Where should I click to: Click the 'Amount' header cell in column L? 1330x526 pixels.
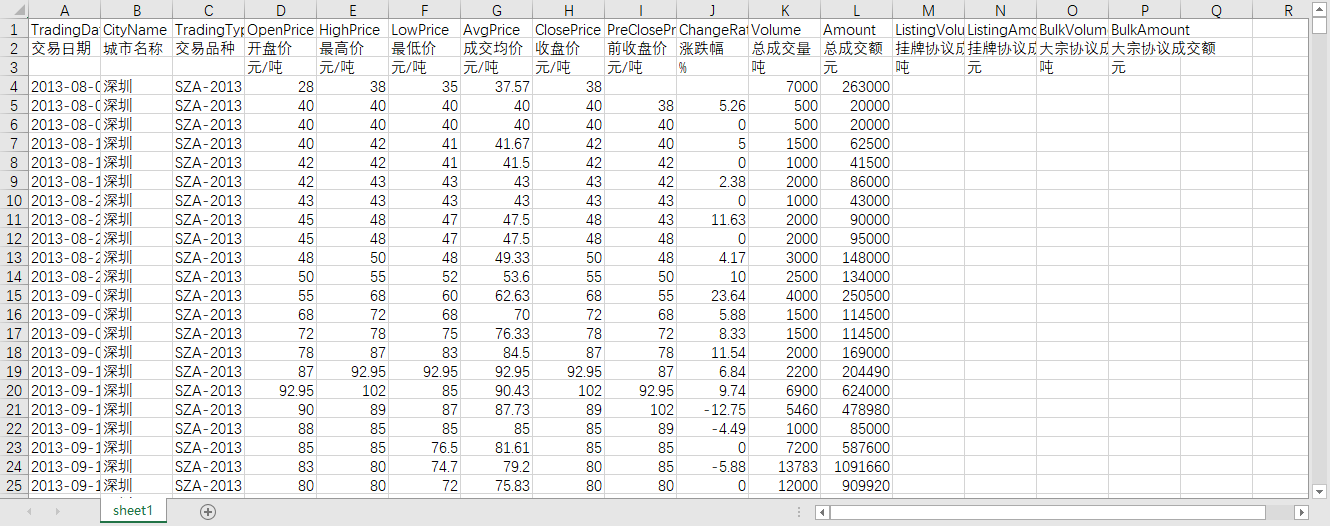[x=856, y=29]
